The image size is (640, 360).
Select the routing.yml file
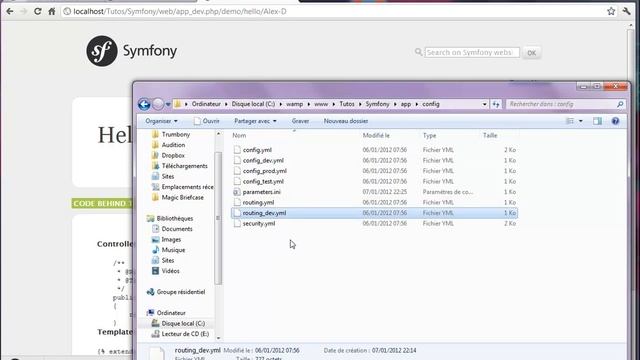click(x=374, y=202)
